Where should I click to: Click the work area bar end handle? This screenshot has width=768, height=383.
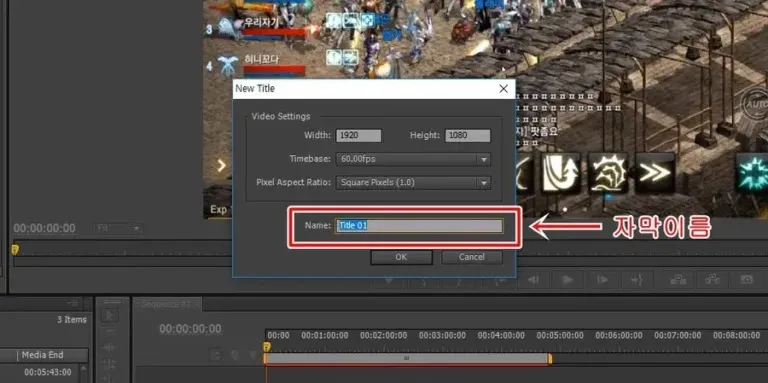(550, 359)
